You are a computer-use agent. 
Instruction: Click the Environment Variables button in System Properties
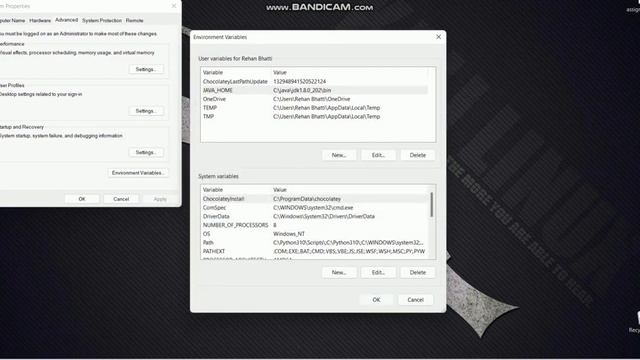[x=138, y=173]
